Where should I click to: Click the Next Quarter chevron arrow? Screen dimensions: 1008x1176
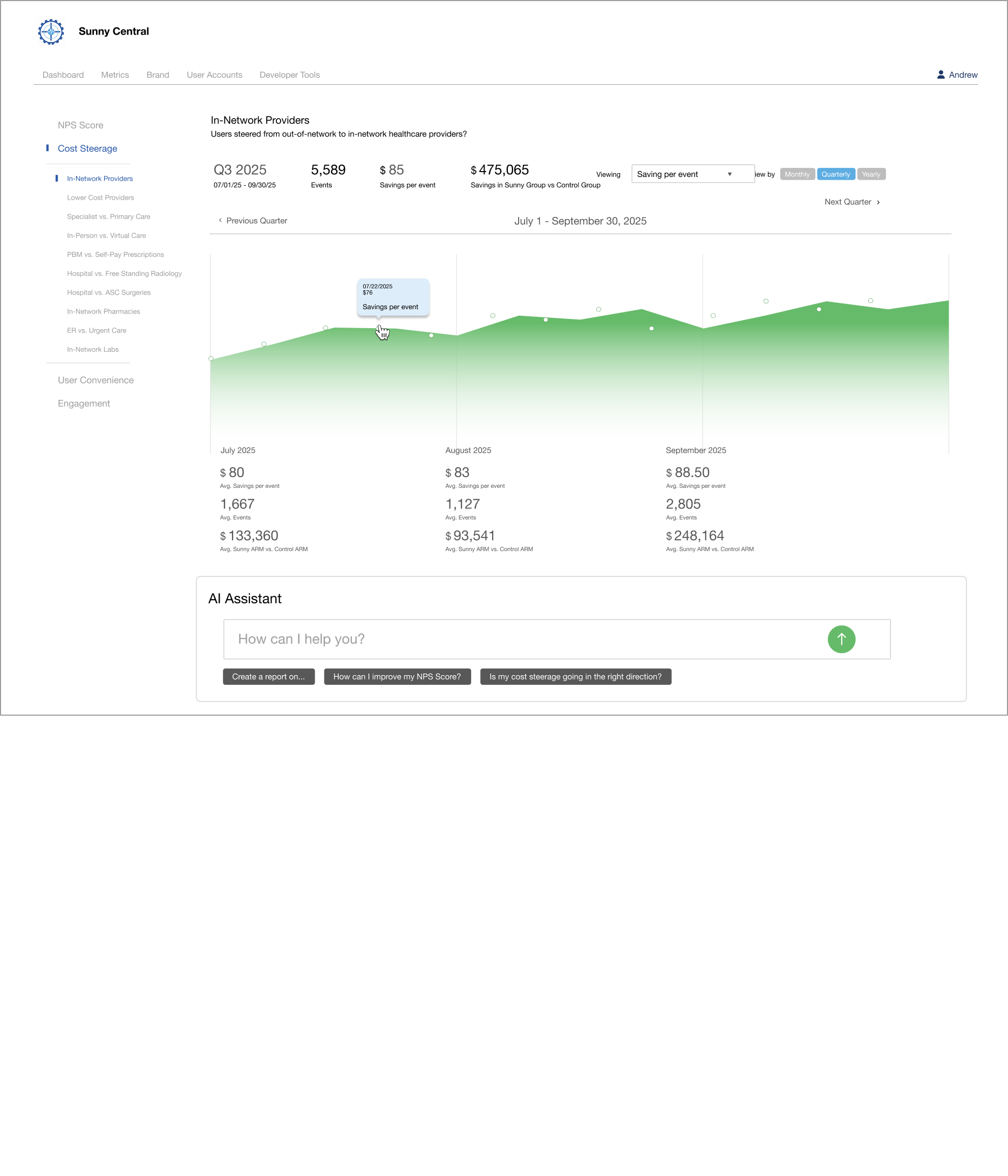tap(878, 202)
